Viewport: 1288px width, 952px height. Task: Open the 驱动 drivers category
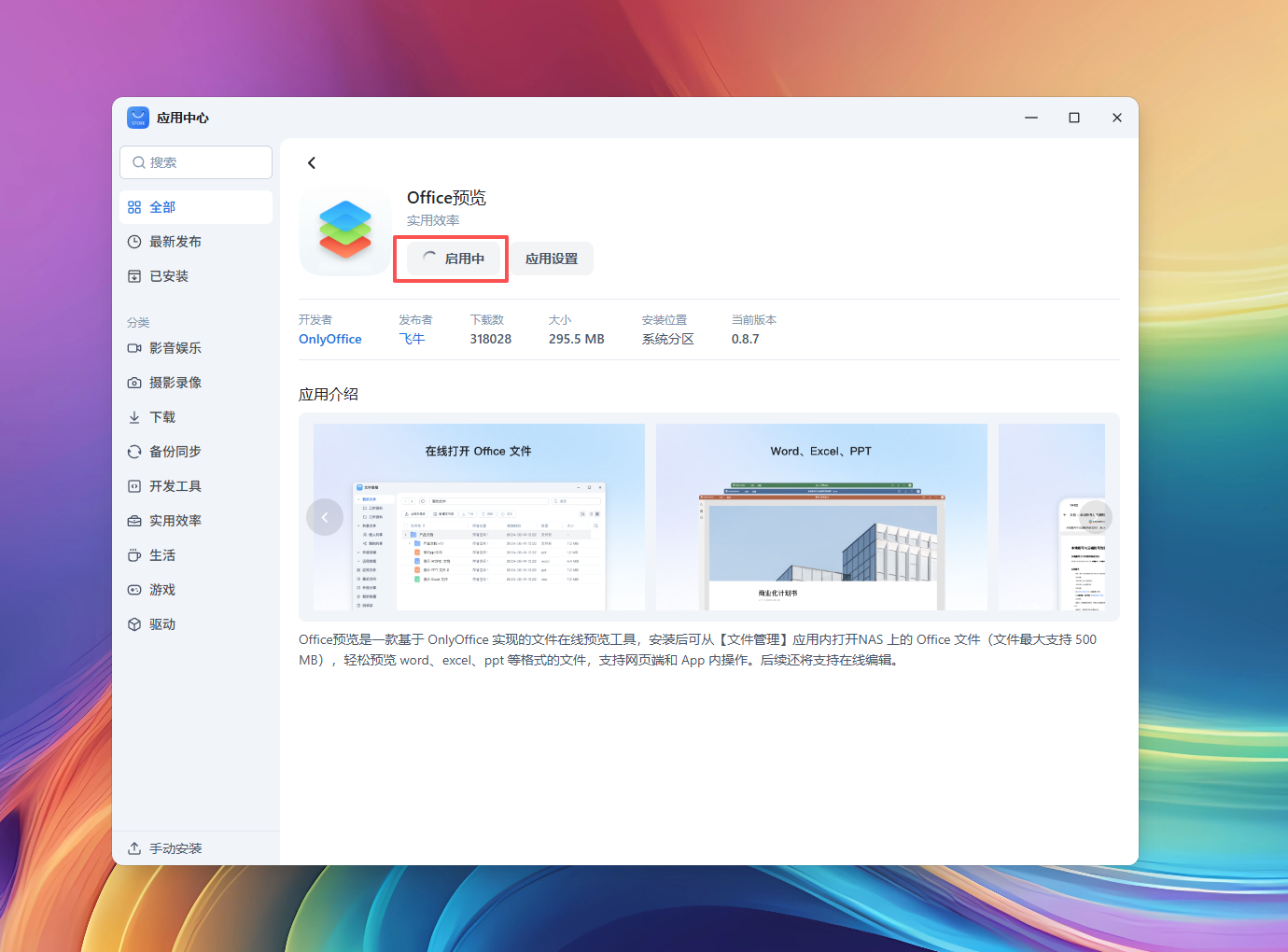(162, 624)
